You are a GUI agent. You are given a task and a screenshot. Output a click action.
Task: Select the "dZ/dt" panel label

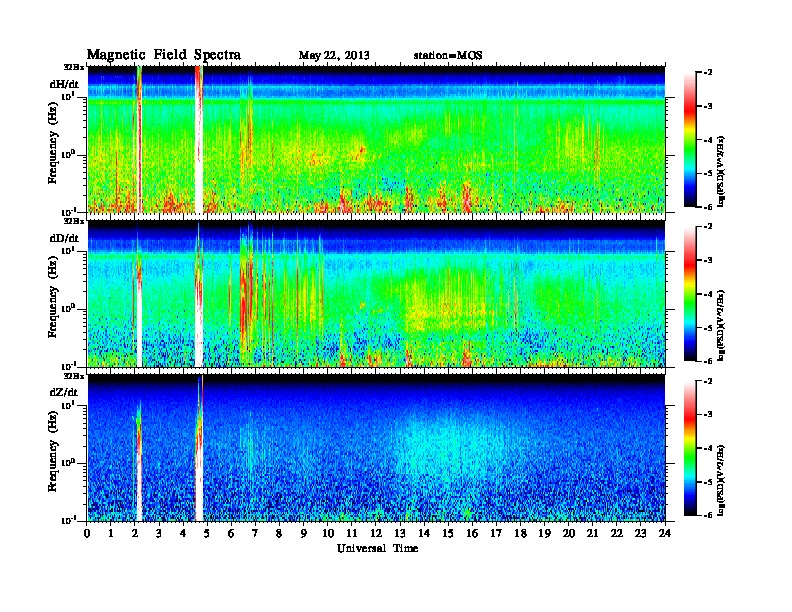(x=64, y=392)
